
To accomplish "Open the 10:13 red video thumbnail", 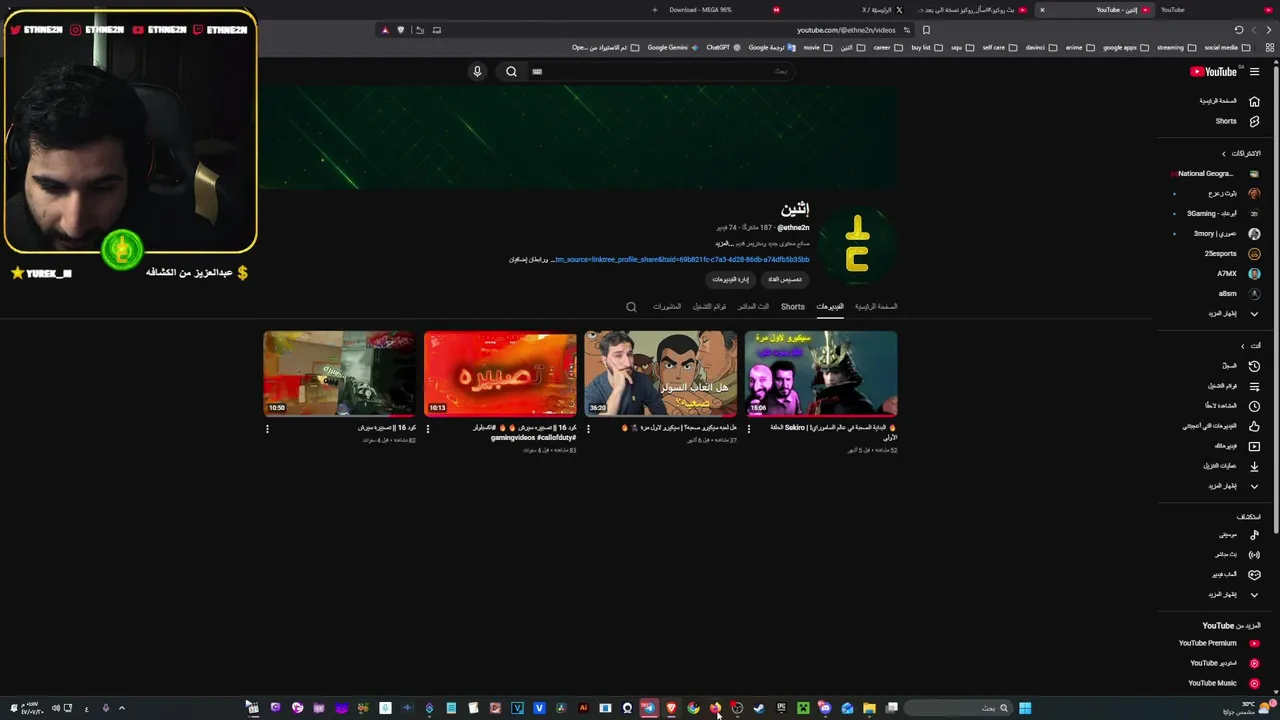I will [500, 373].
